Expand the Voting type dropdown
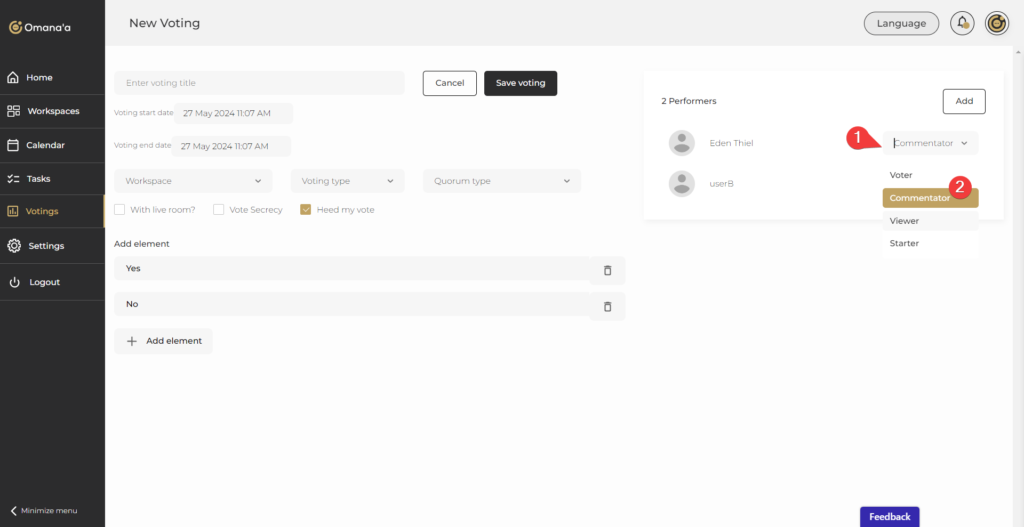The height and width of the screenshot is (527, 1024). pyautogui.click(x=347, y=181)
